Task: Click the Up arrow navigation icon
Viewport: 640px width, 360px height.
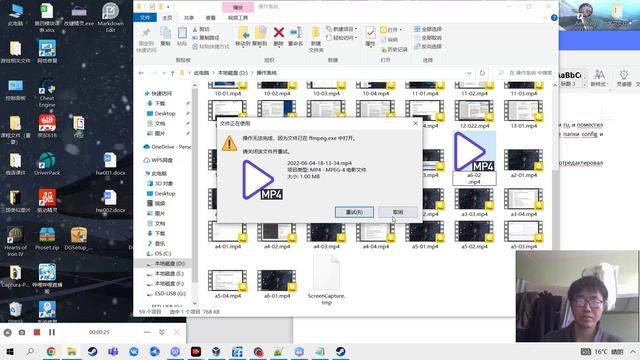Action: tap(173, 73)
